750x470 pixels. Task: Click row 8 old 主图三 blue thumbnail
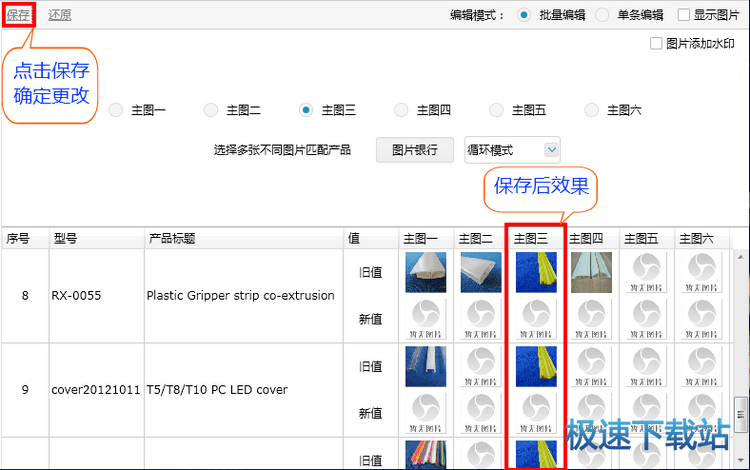tap(536, 272)
